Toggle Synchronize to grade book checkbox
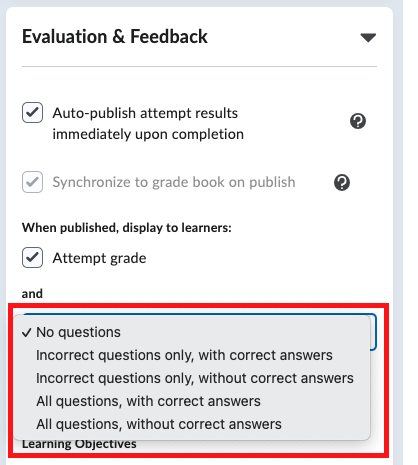Viewport: 418px width, 465px height. (32, 182)
